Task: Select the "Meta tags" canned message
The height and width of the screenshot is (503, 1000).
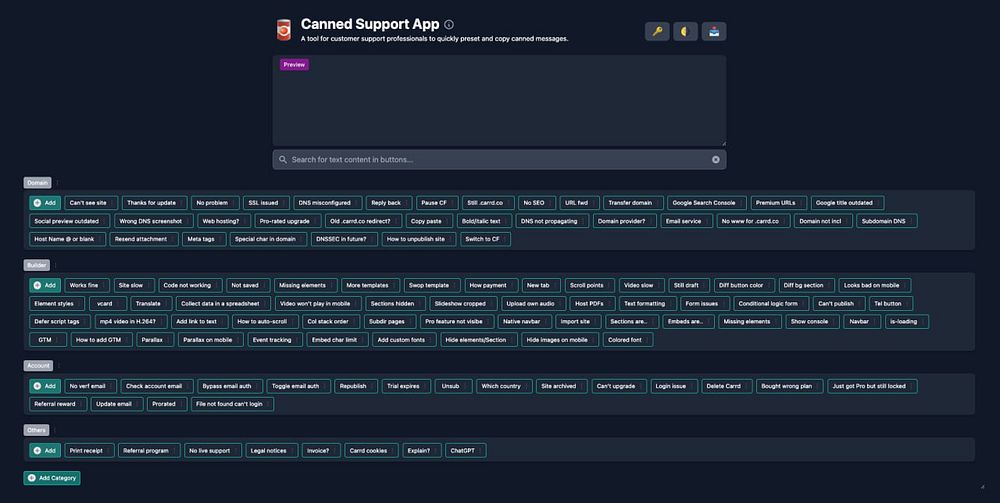Action: point(204,239)
